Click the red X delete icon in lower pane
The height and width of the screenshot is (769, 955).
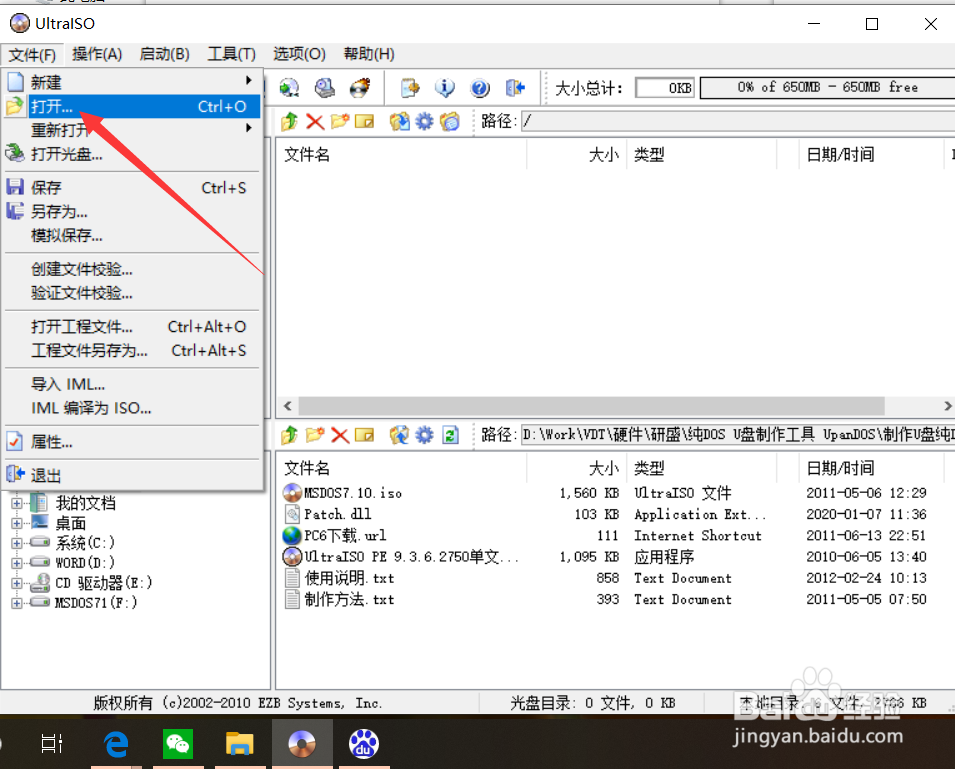340,435
